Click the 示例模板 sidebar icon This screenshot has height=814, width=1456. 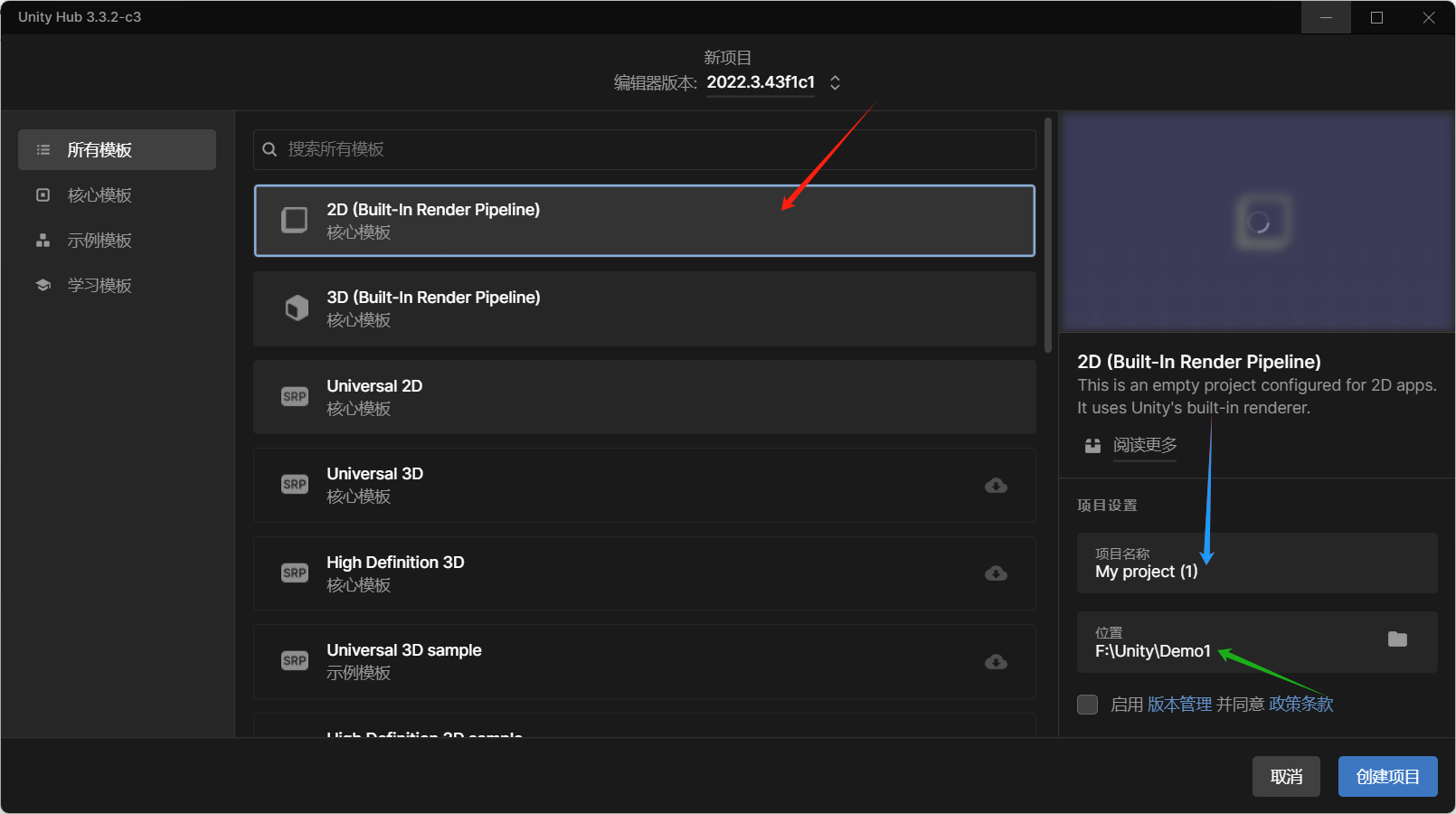click(x=43, y=240)
